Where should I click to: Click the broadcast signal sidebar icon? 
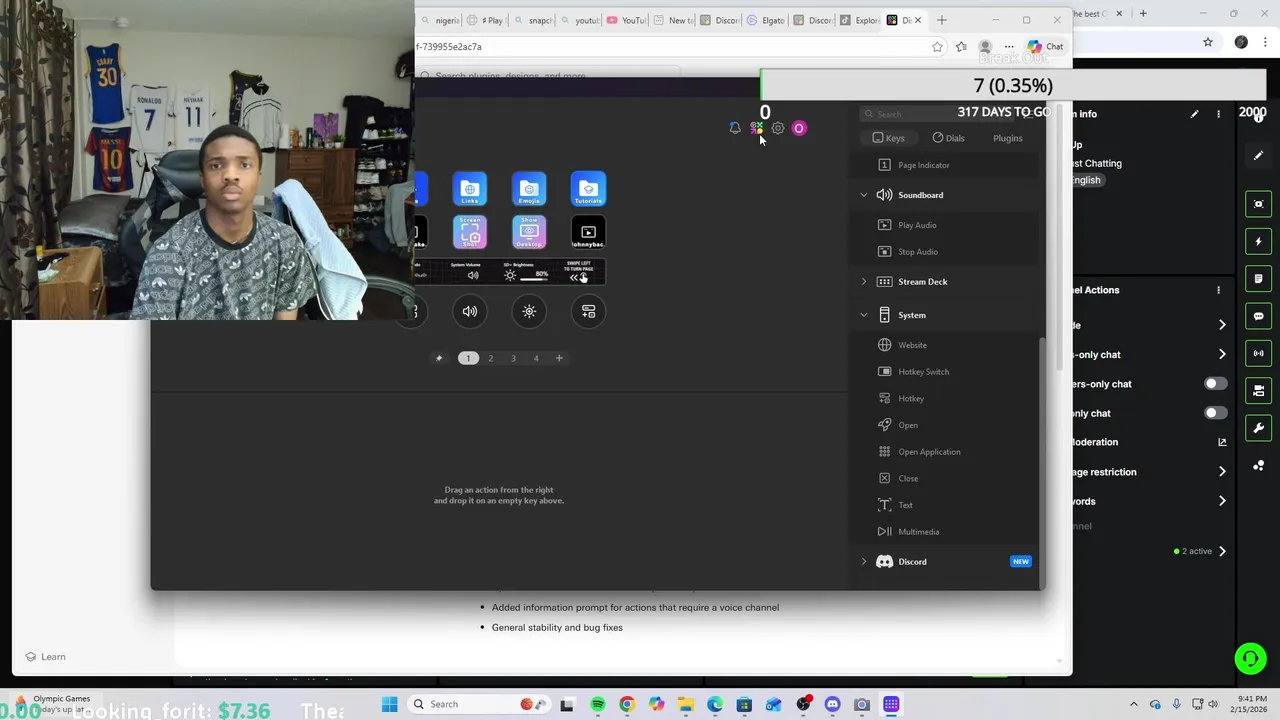click(1259, 353)
